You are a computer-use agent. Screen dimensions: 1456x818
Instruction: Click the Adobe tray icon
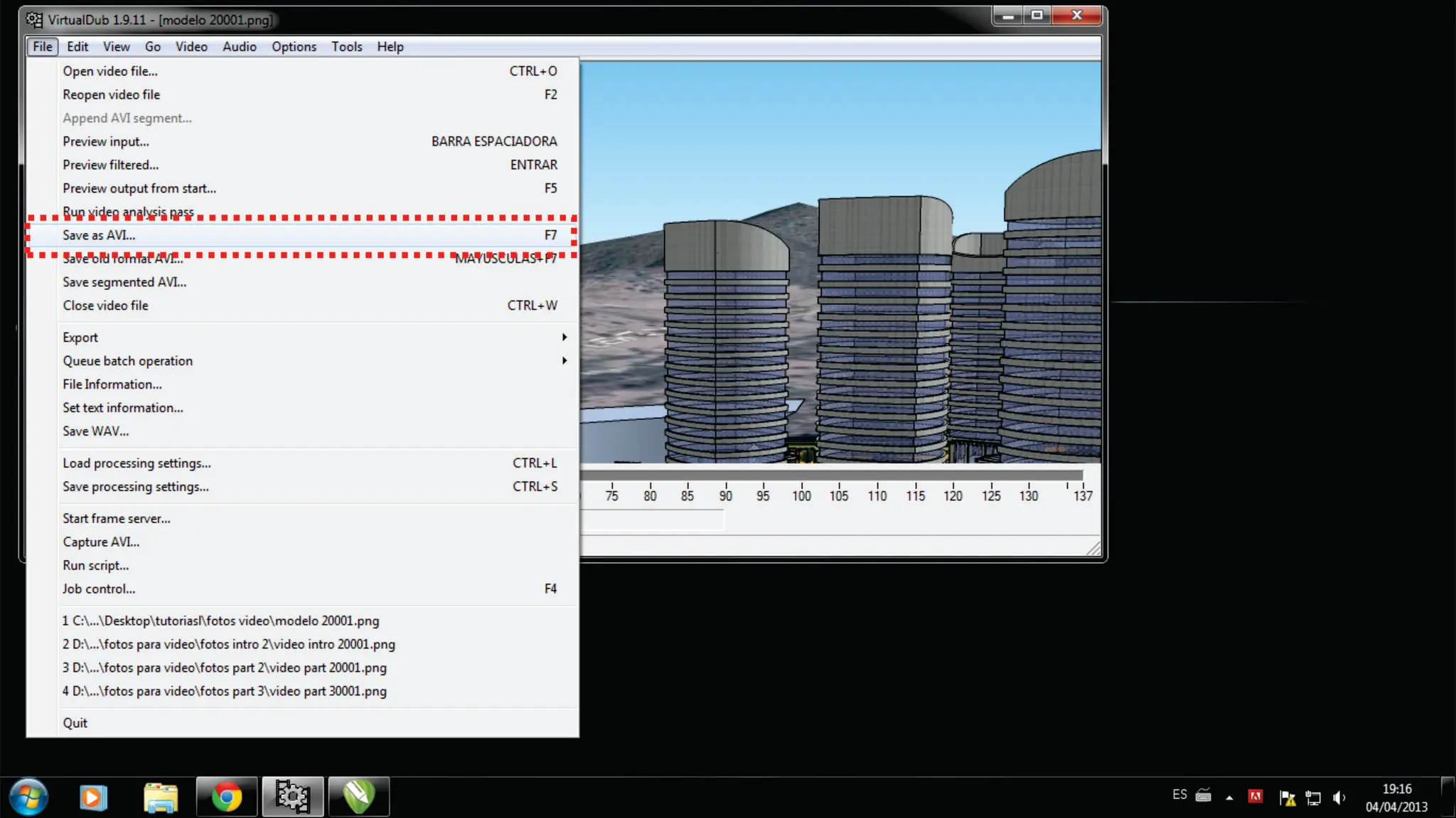pyautogui.click(x=1256, y=797)
